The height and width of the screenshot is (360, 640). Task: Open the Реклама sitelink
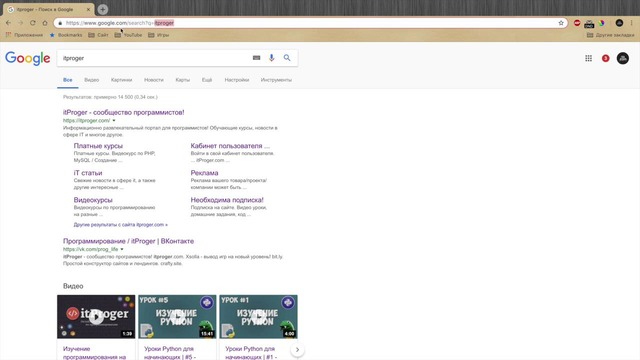point(204,173)
